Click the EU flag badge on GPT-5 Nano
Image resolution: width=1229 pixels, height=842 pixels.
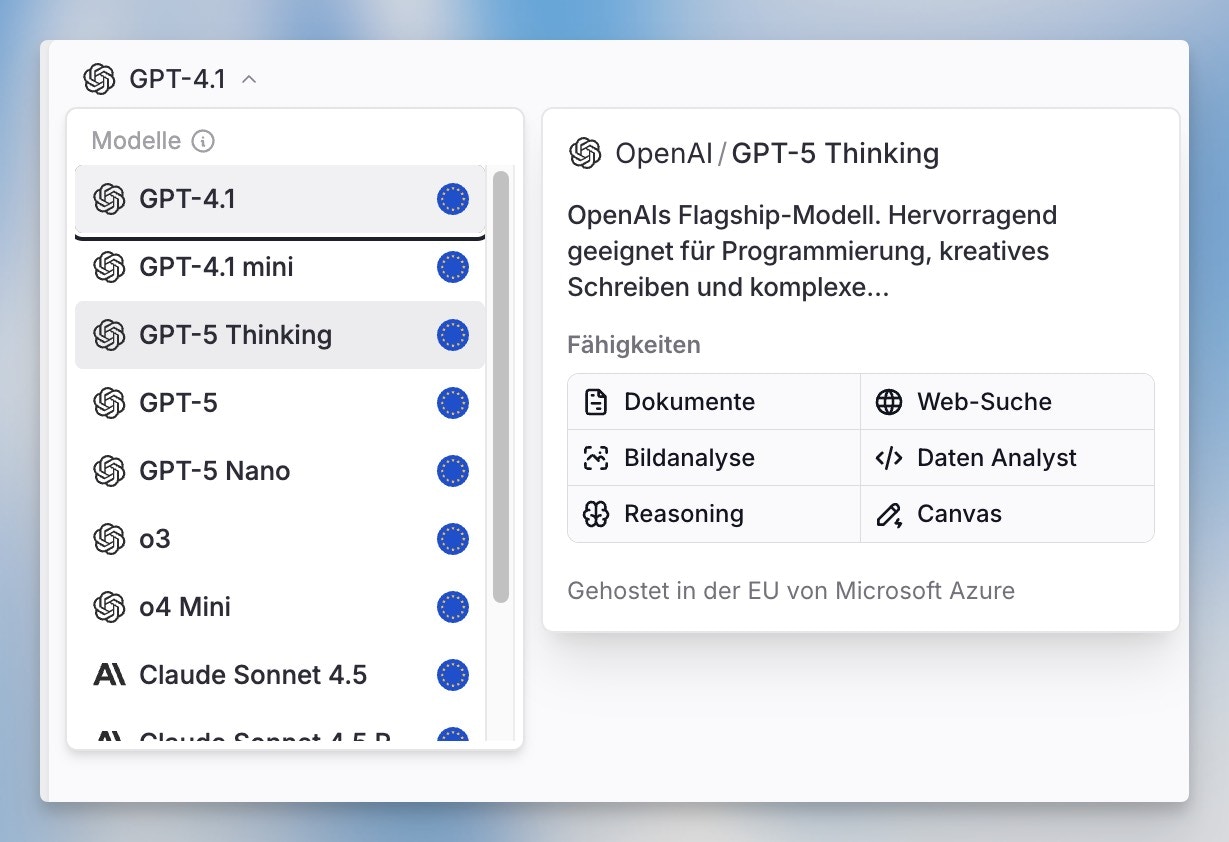pos(453,471)
